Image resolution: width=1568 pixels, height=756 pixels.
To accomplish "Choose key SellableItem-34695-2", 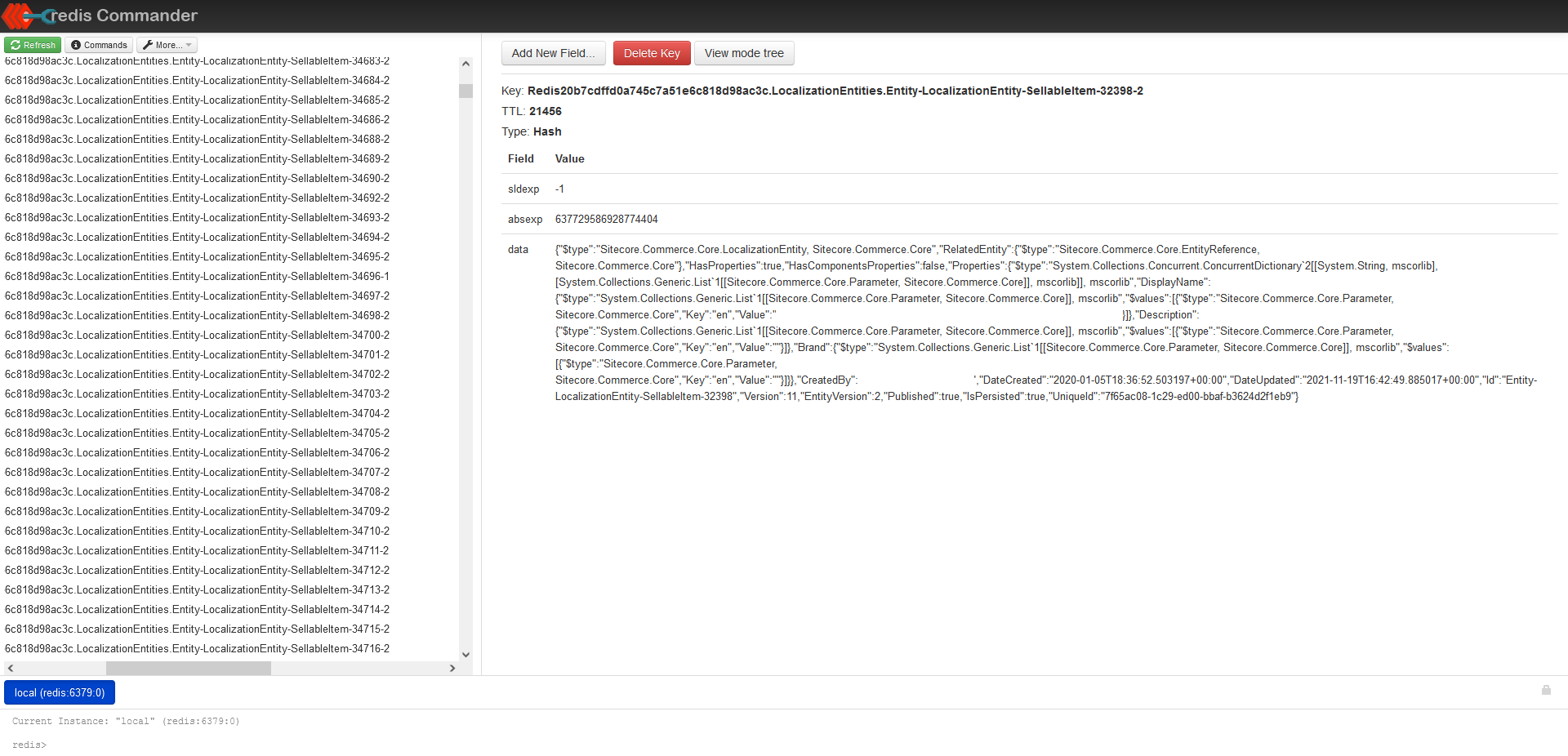I will [x=197, y=256].
